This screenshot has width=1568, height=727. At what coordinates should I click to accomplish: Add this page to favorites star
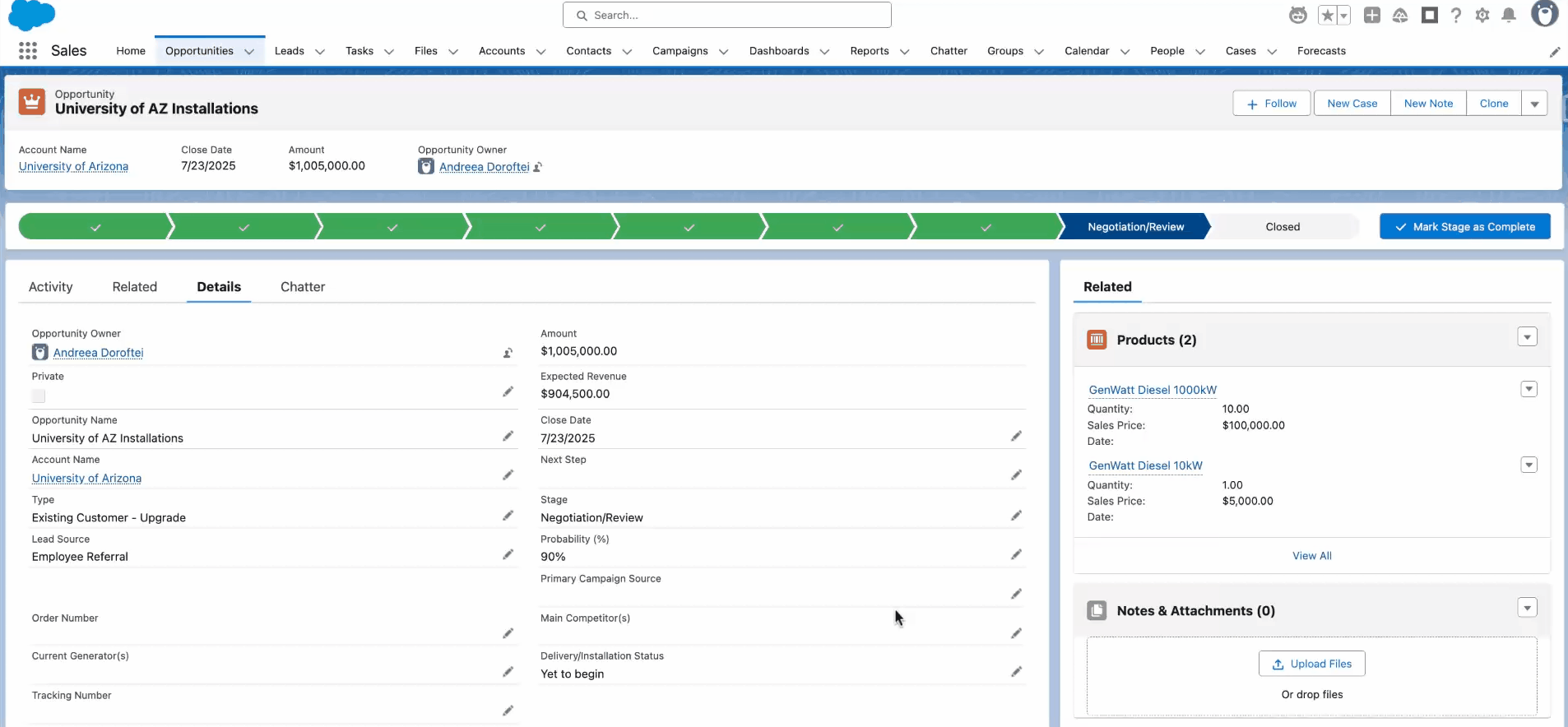[1327, 16]
